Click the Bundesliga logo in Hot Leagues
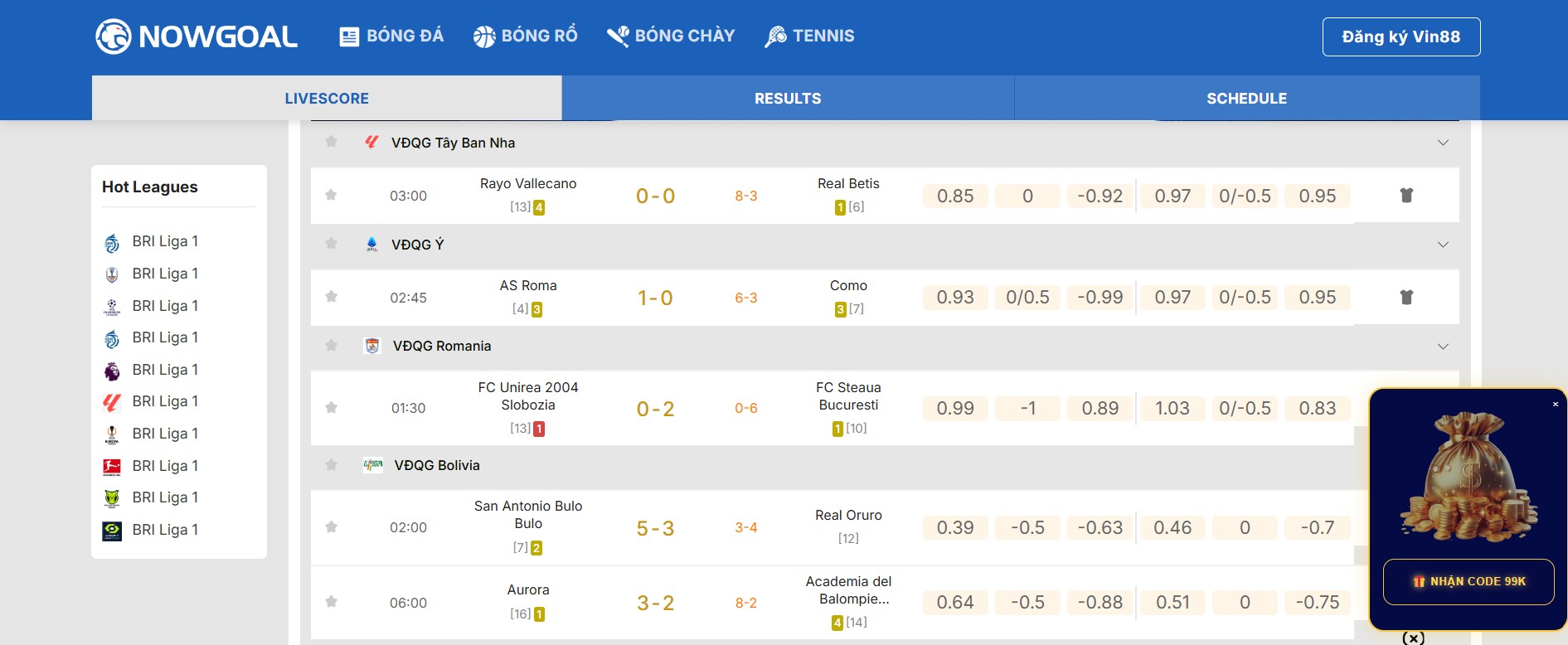 (112, 467)
